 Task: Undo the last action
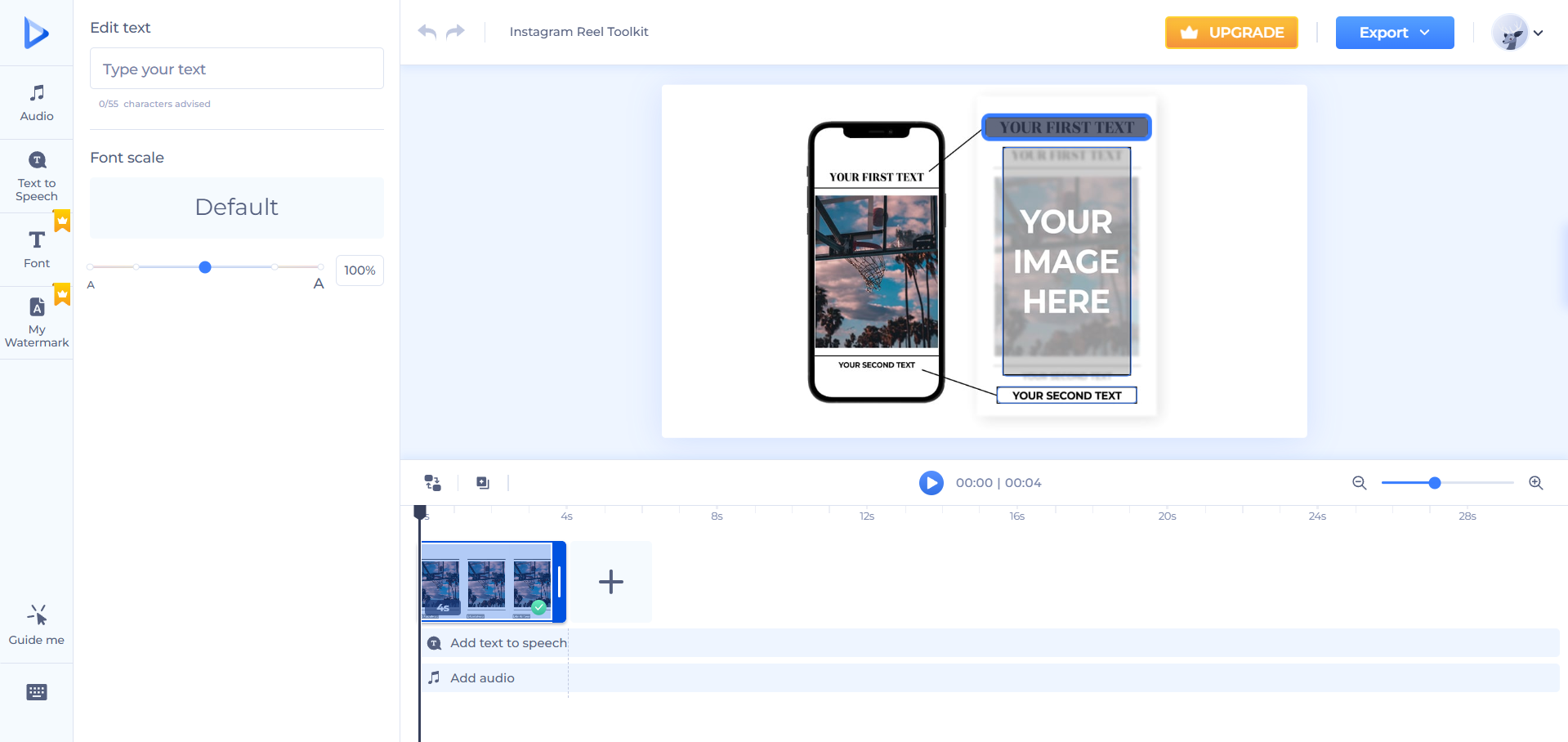click(426, 30)
